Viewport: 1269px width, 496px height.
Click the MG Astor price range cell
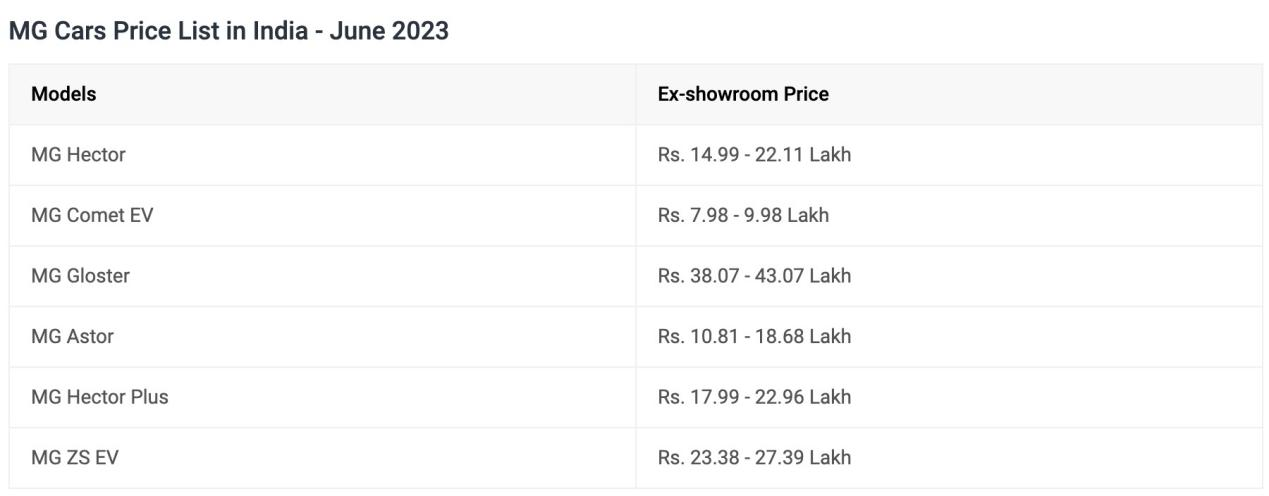[754, 337]
